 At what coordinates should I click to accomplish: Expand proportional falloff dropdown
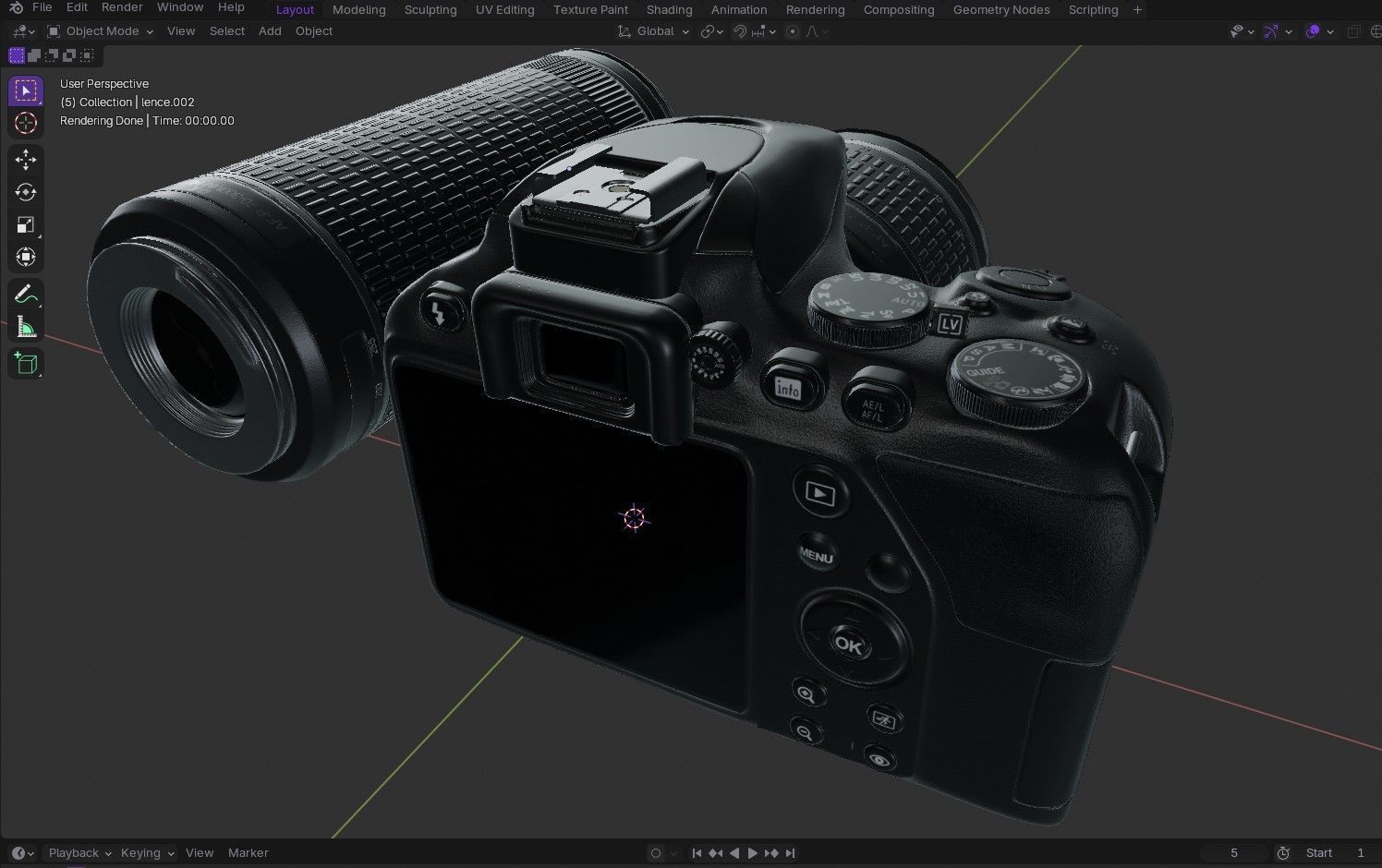[x=818, y=31]
